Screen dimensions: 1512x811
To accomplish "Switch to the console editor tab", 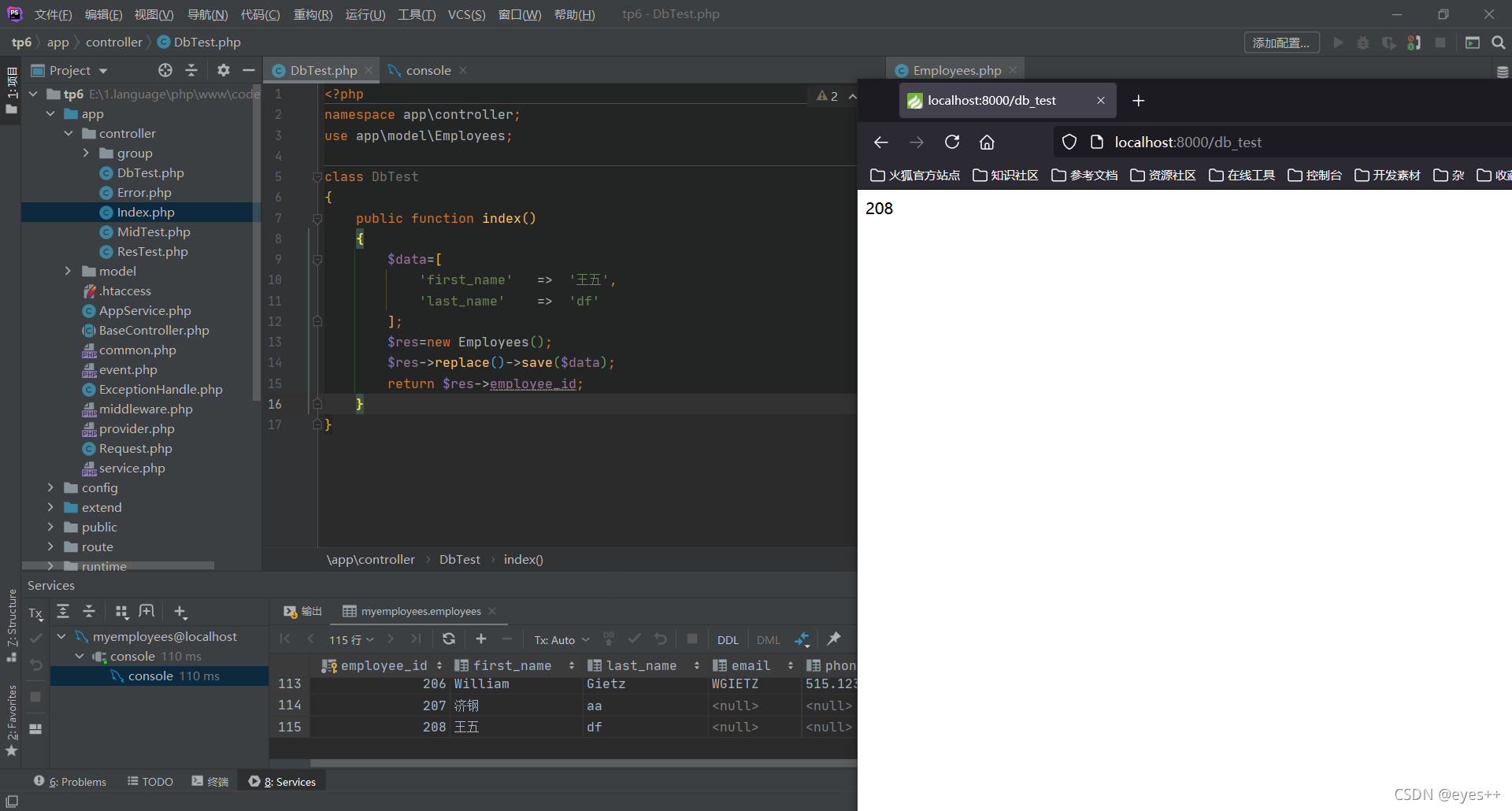I will (428, 70).
